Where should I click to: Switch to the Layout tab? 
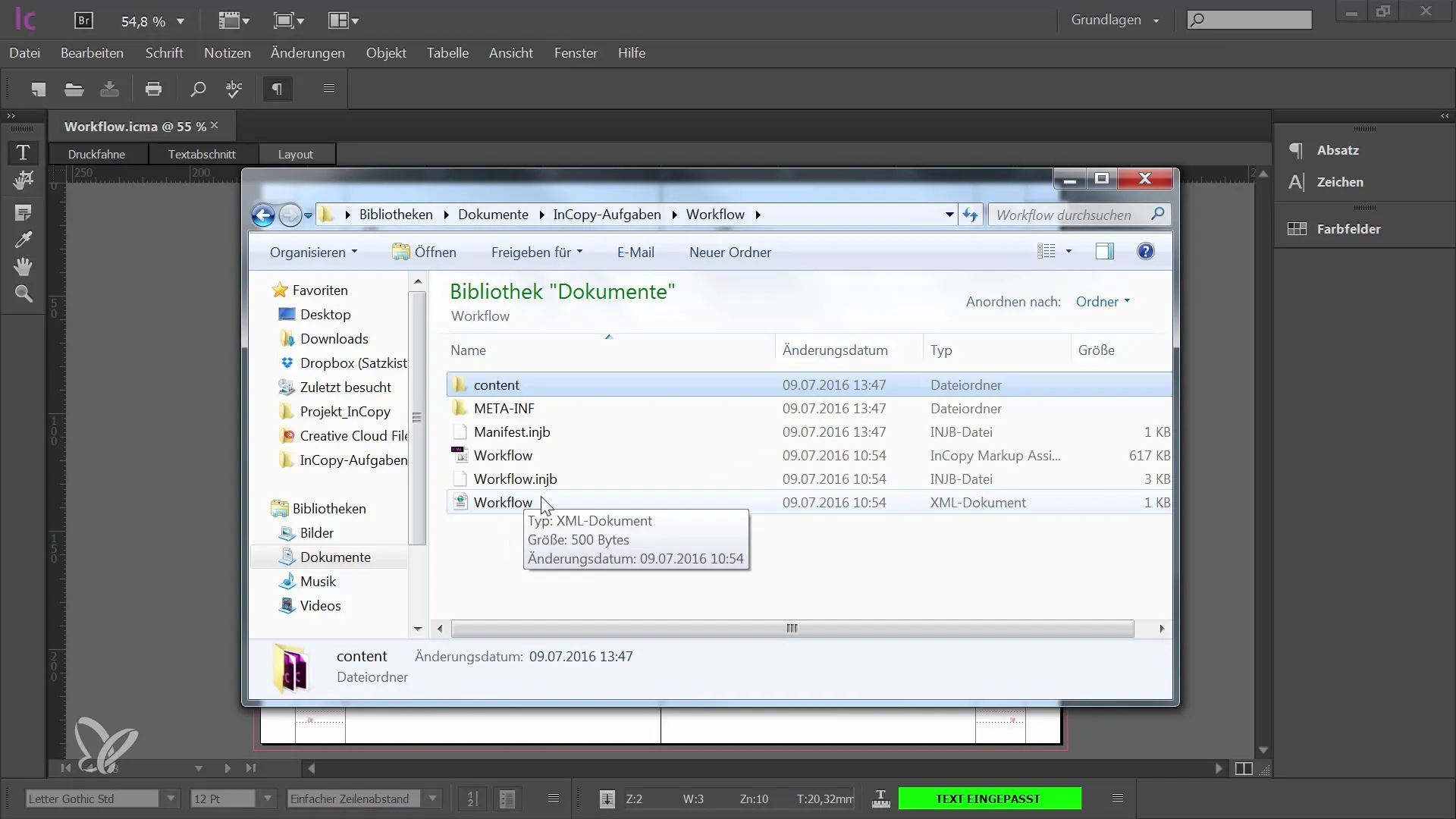(296, 154)
